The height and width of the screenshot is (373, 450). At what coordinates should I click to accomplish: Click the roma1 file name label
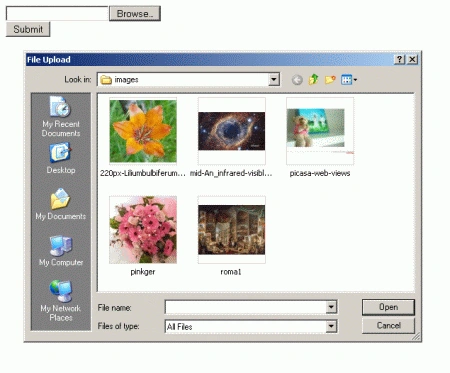[231, 272]
